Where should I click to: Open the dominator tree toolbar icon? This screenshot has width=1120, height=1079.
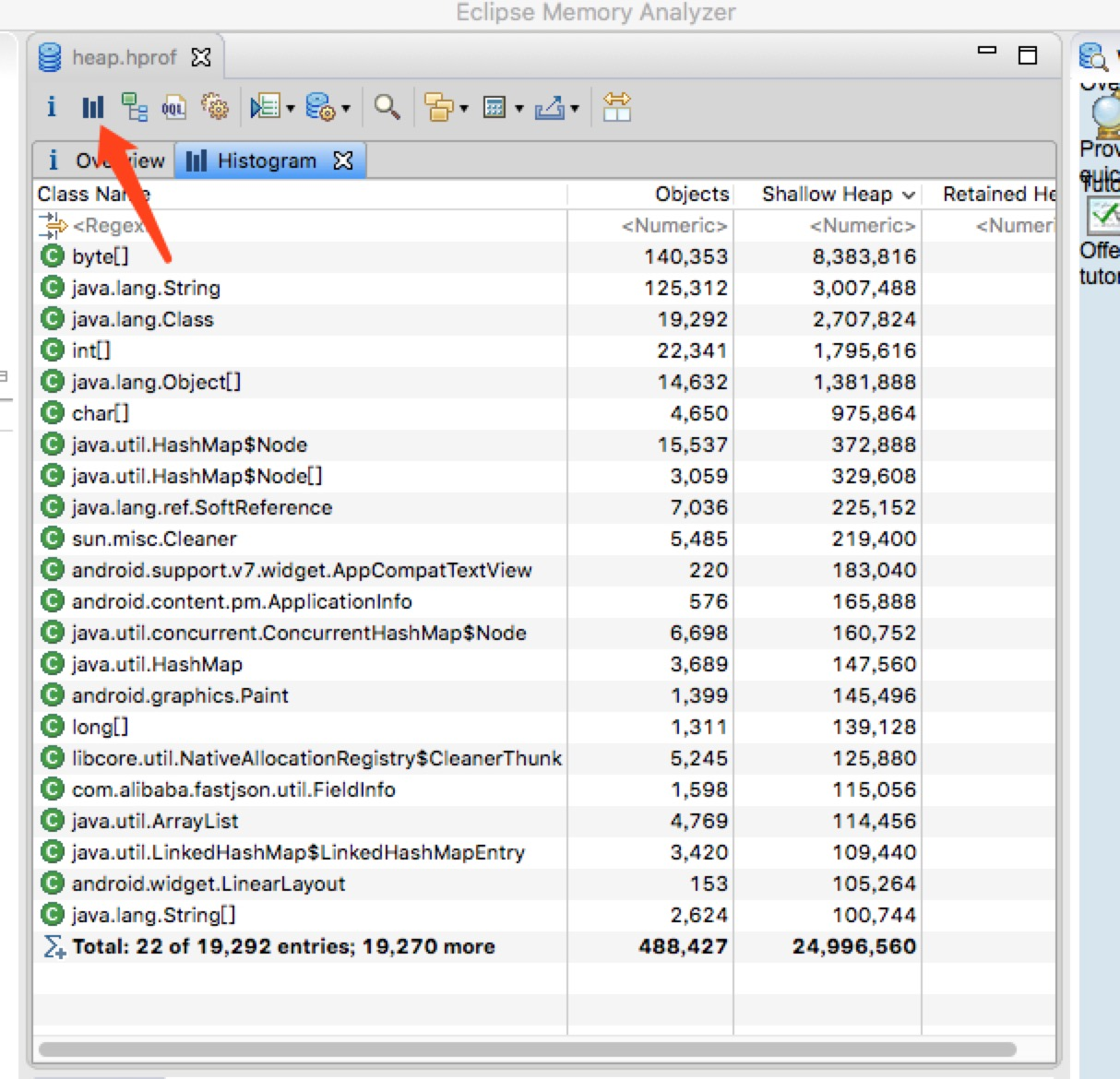(x=135, y=107)
